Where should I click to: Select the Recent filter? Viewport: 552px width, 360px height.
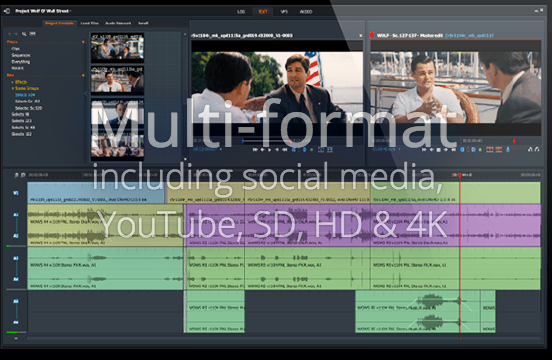[18, 68]
